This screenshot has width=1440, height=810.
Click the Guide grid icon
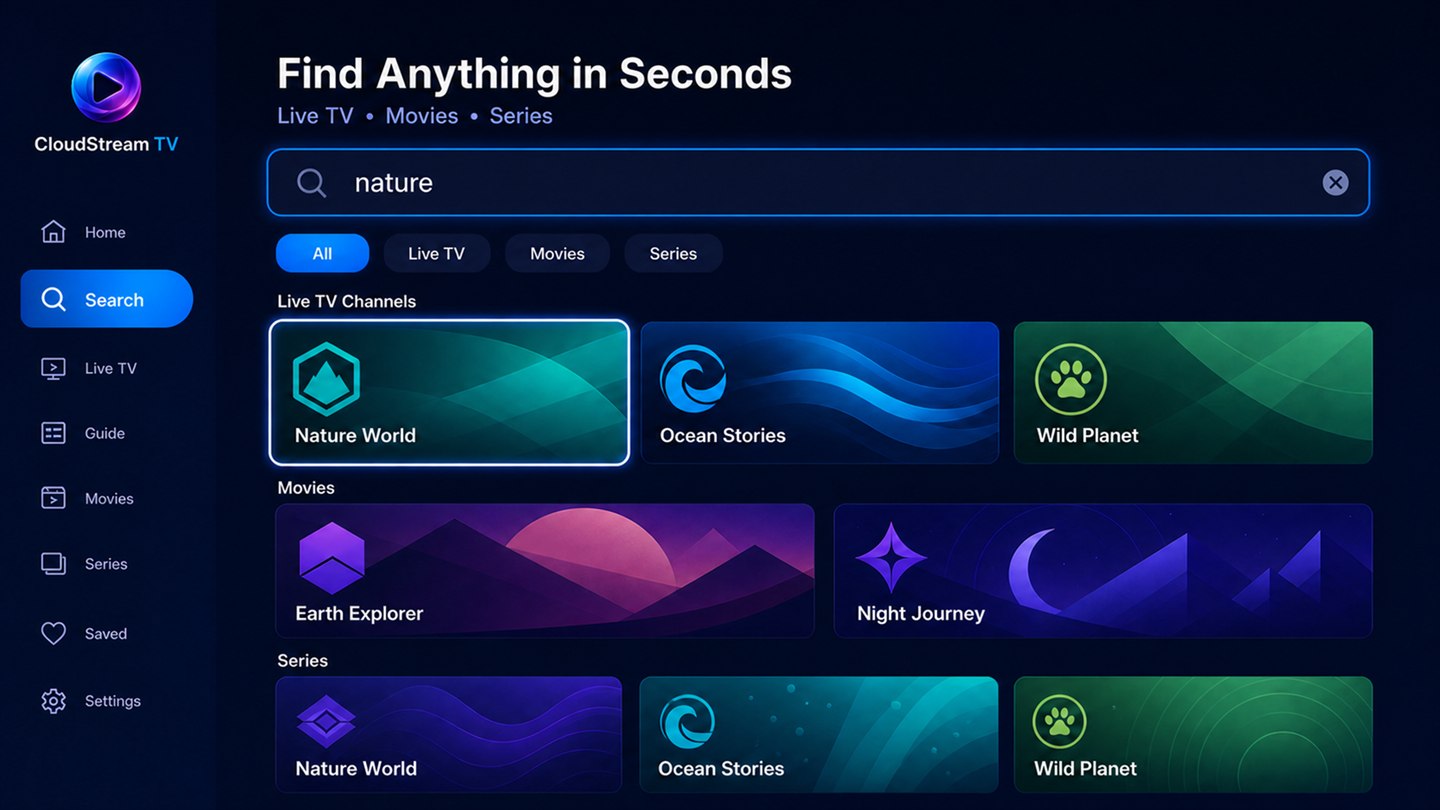click(x=53, y=433)
